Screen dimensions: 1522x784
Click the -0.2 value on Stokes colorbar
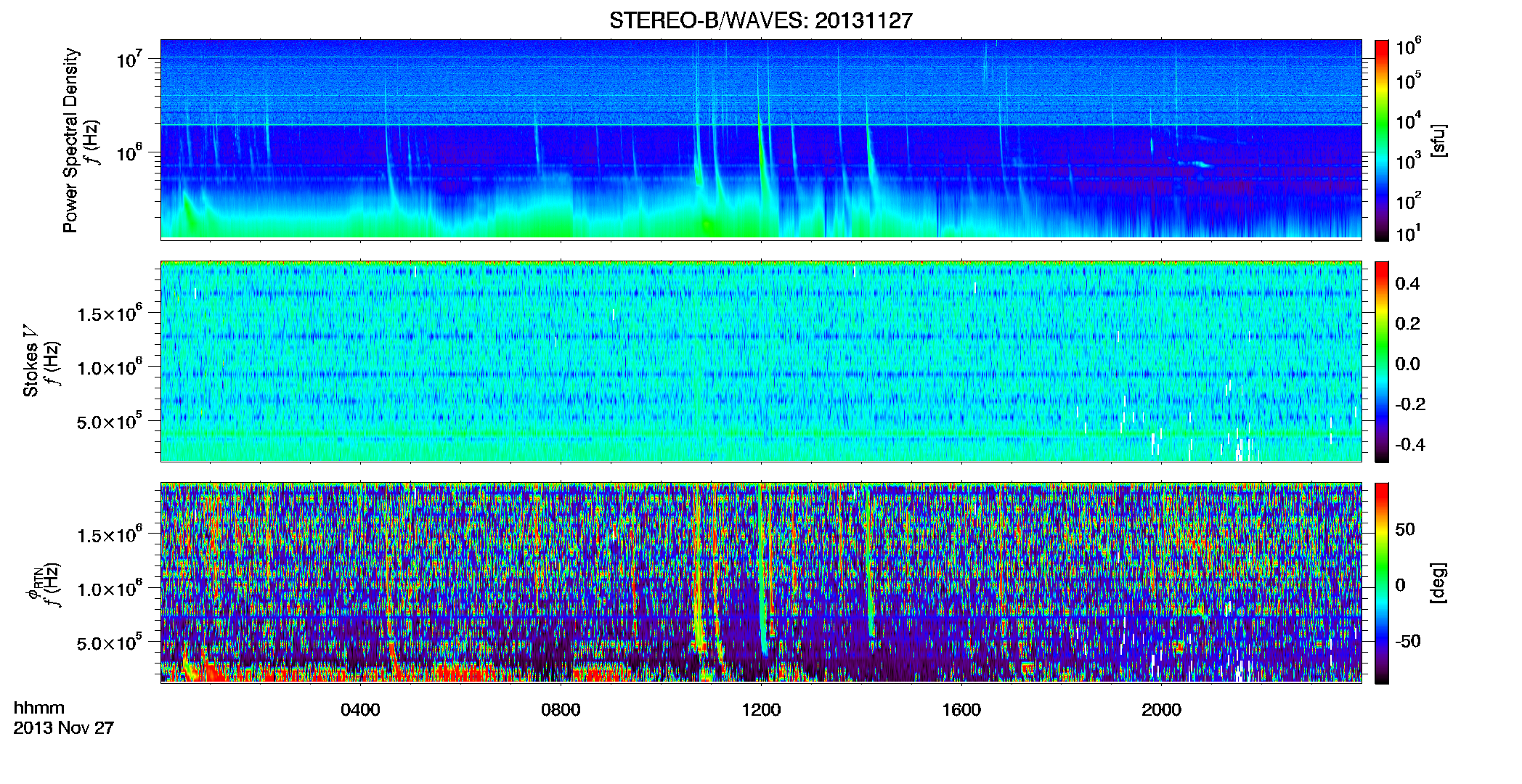(x=1410, y=404)
